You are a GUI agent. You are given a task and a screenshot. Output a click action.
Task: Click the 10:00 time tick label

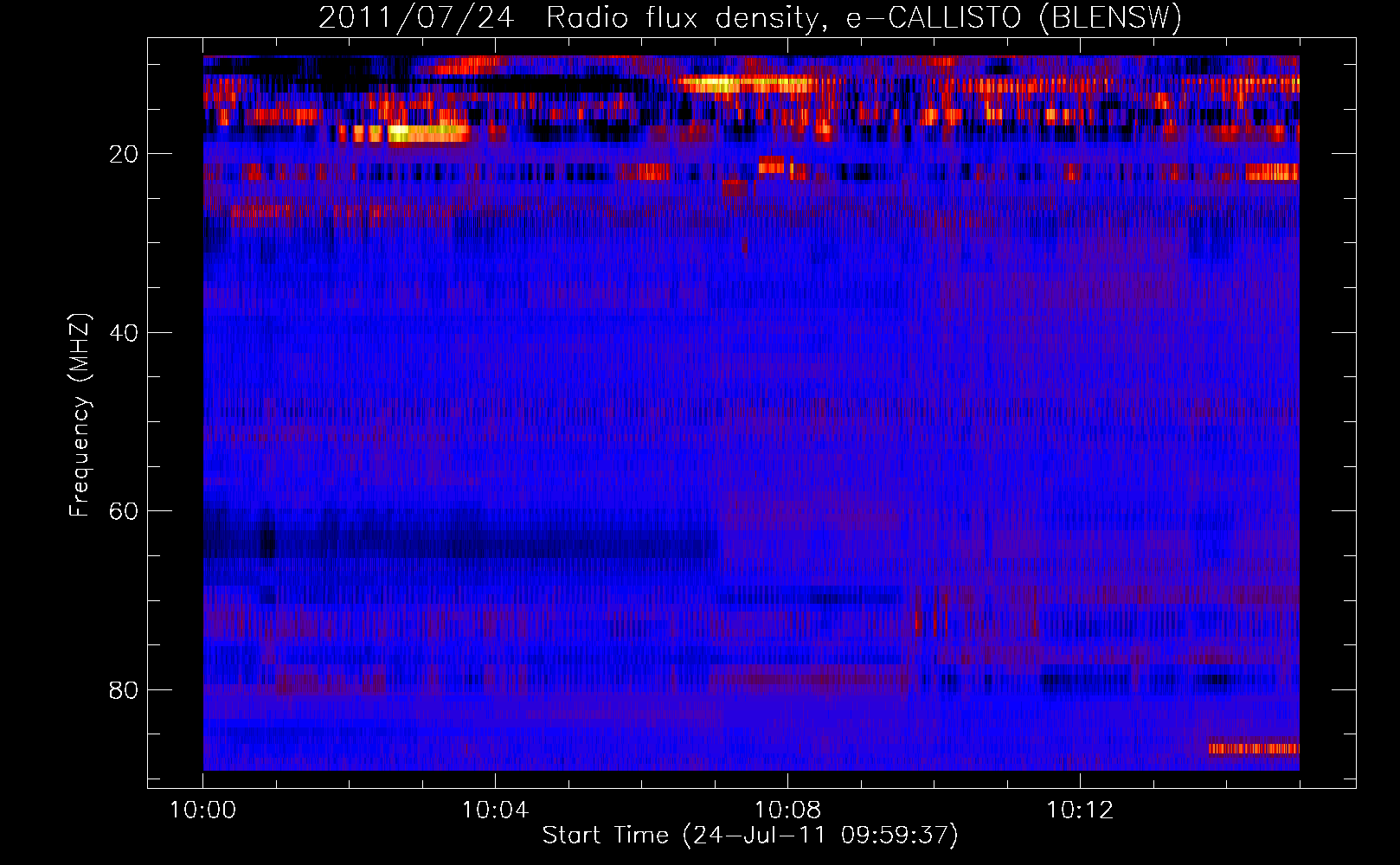click(x=202, y=811)
